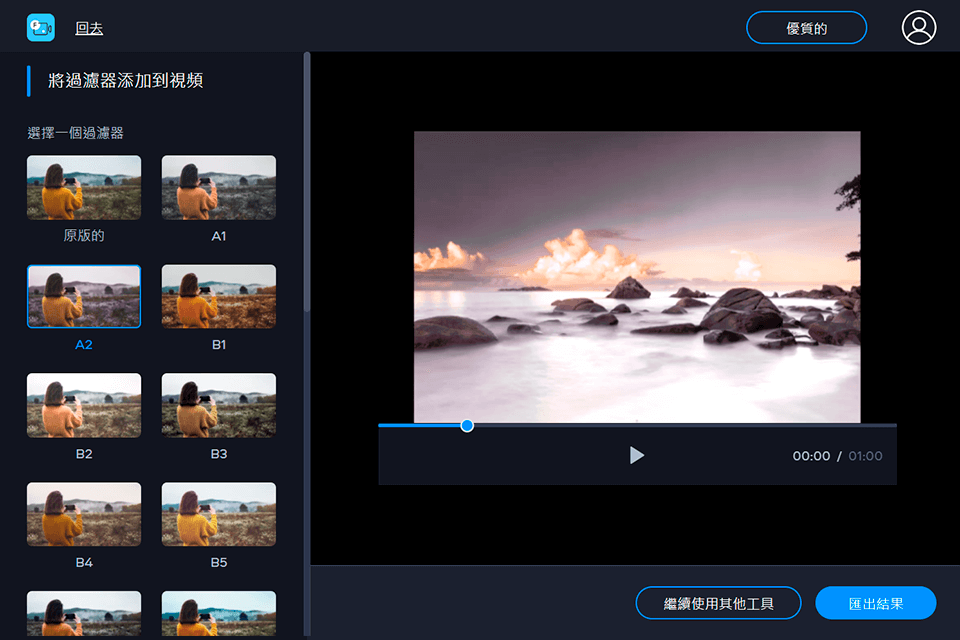Click 繼續使用其他工具 button
This screenshot has height=640, width=960.
tap(718, 603)
